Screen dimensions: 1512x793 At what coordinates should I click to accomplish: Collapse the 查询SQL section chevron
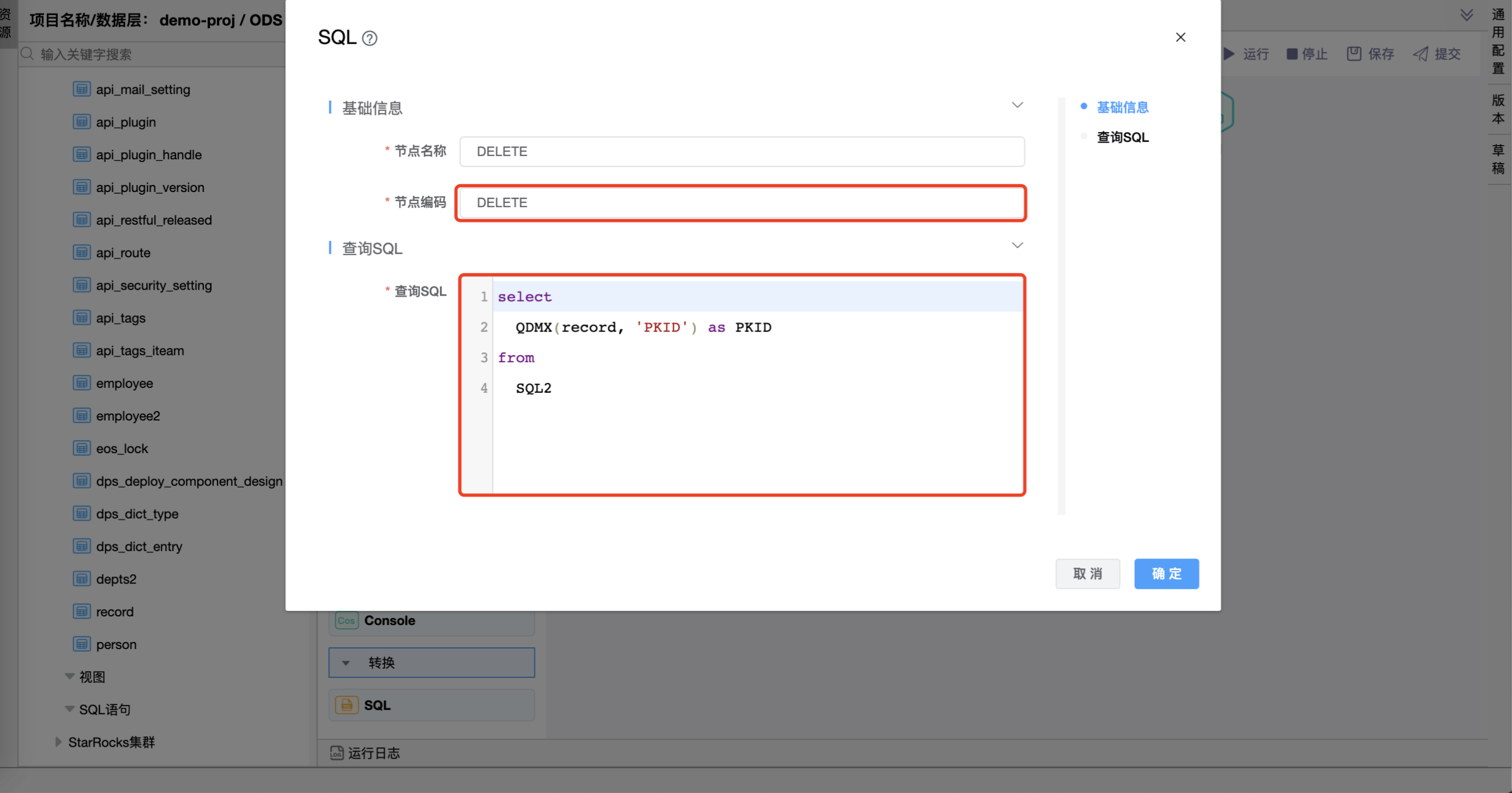coord(1017,245)
